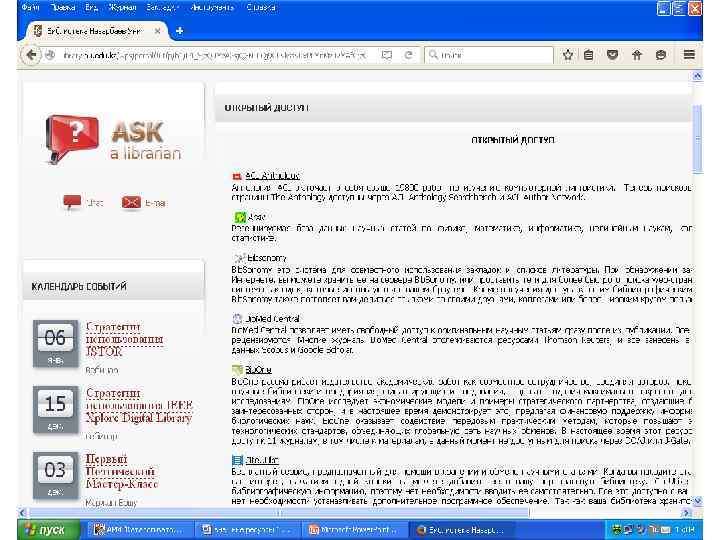Switch to the first taskbar window button
Viewport: 720px width, 540px height.
click(x=139, y=530)
